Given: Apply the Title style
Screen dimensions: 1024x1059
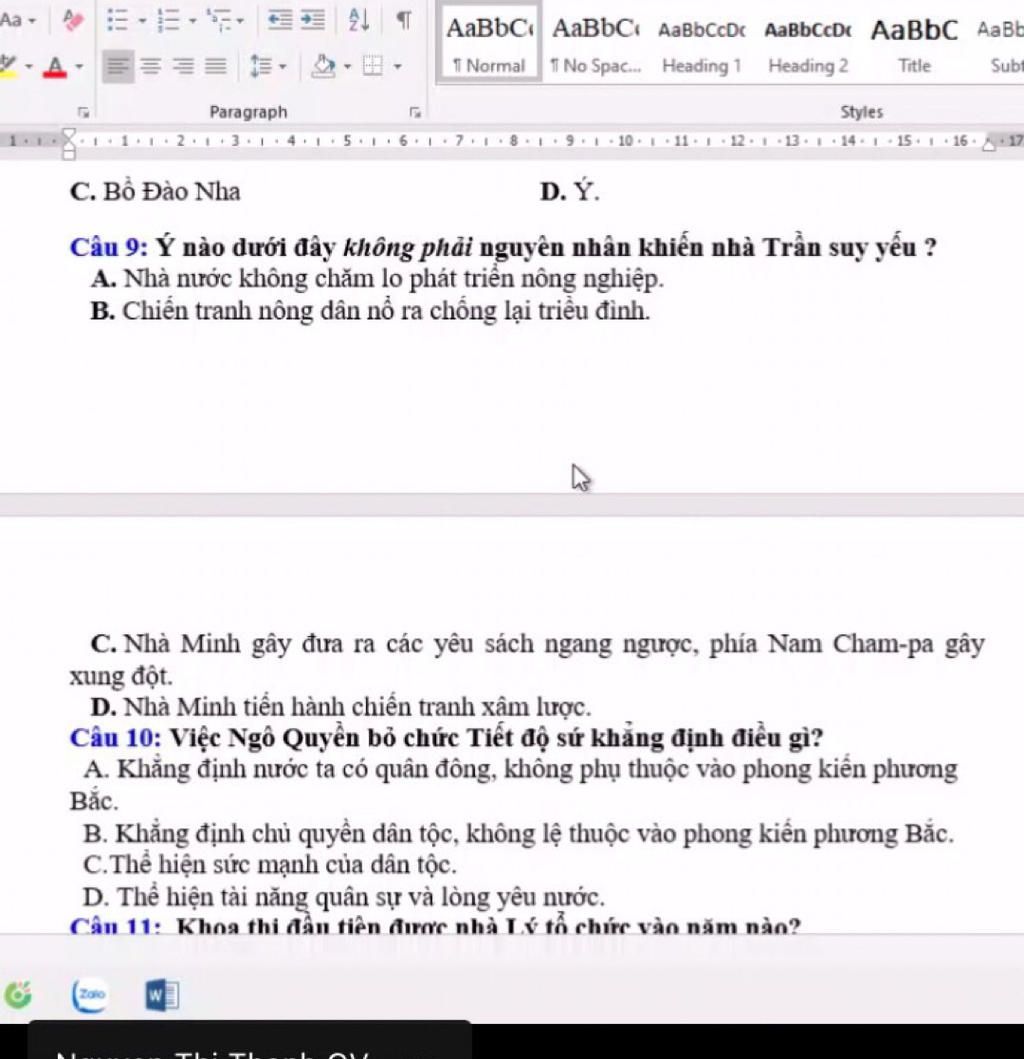Looking at the screenshot, I should (915, 43).
